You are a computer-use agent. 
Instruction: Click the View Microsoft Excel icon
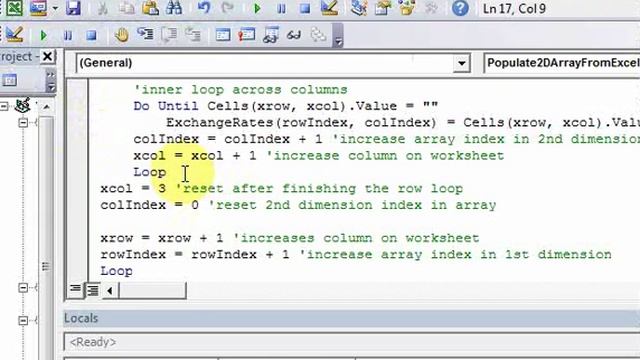point(14,7)
